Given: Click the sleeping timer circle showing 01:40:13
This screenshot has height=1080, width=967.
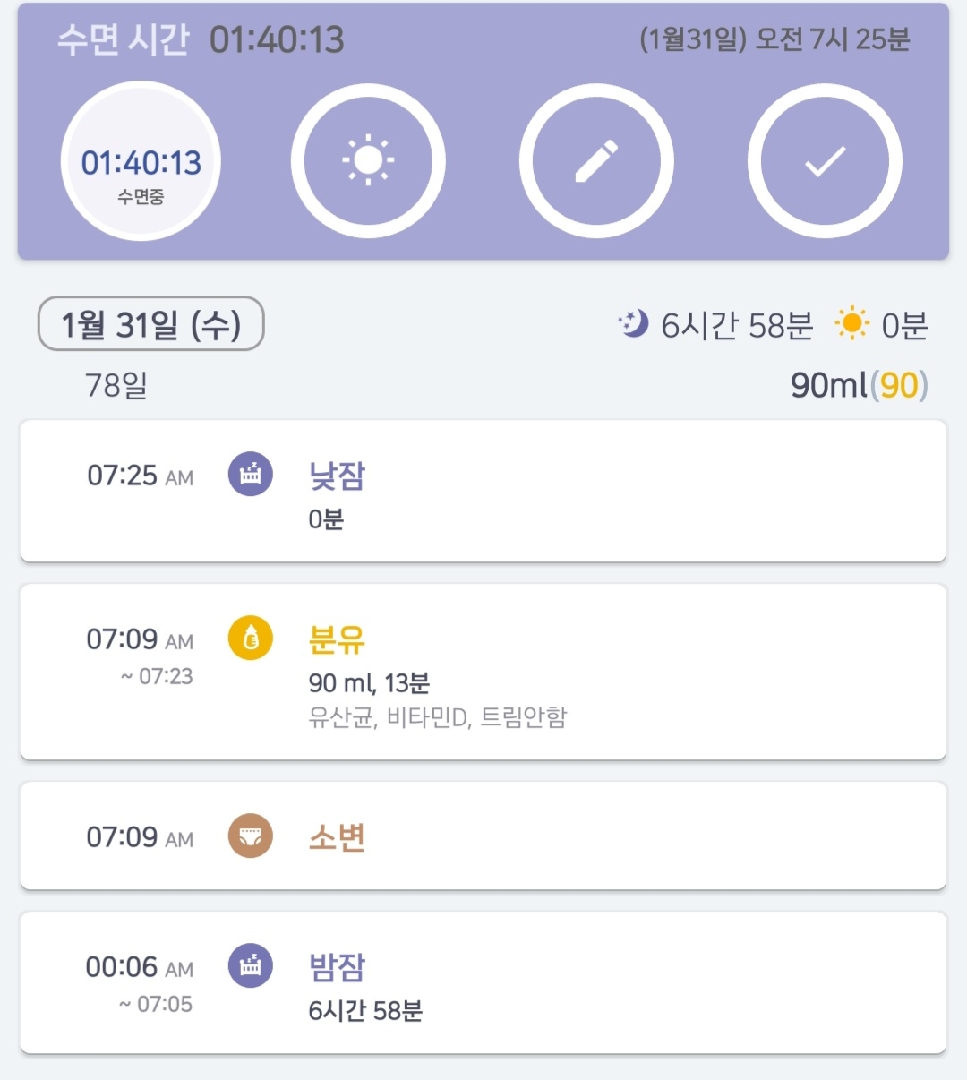Looking at the screenshot, I should point(141,162).
